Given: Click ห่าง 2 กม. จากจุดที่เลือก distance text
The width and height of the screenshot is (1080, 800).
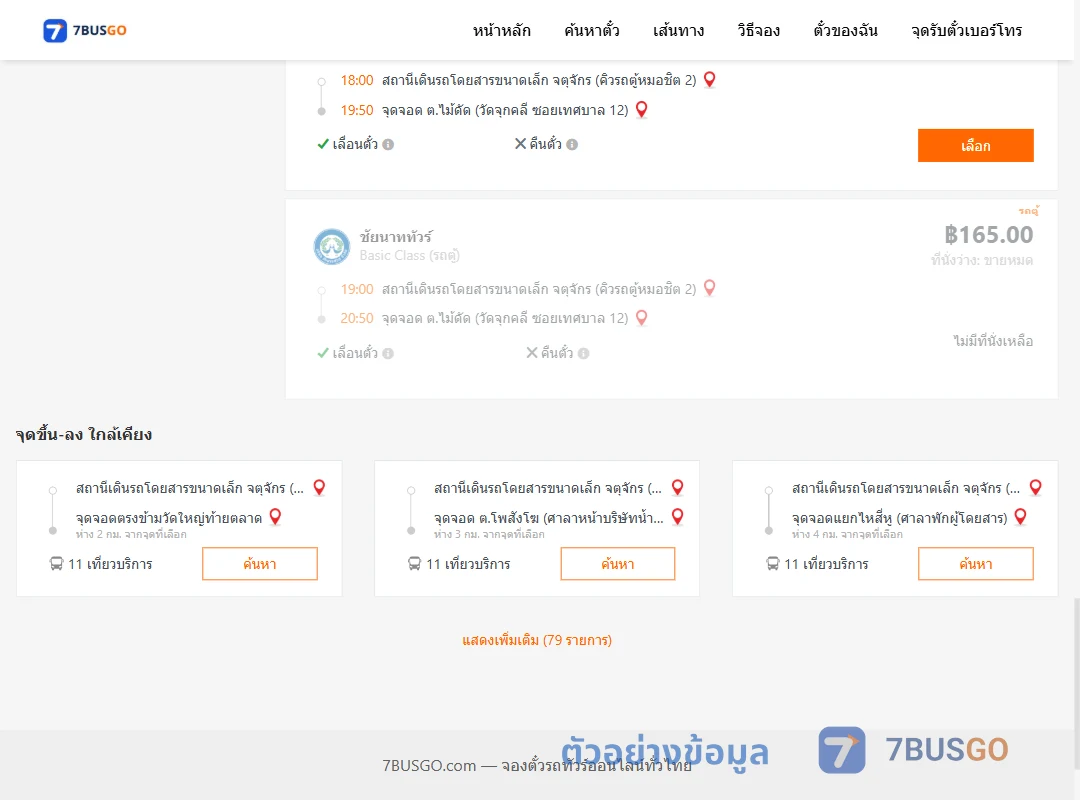Looking at the screenshot, I should tap(131, 534).
